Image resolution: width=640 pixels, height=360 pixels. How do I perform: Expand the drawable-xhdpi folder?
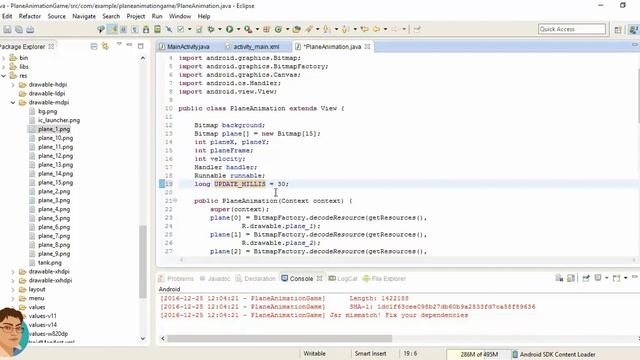pyautogui.click(x=13, y=271)
